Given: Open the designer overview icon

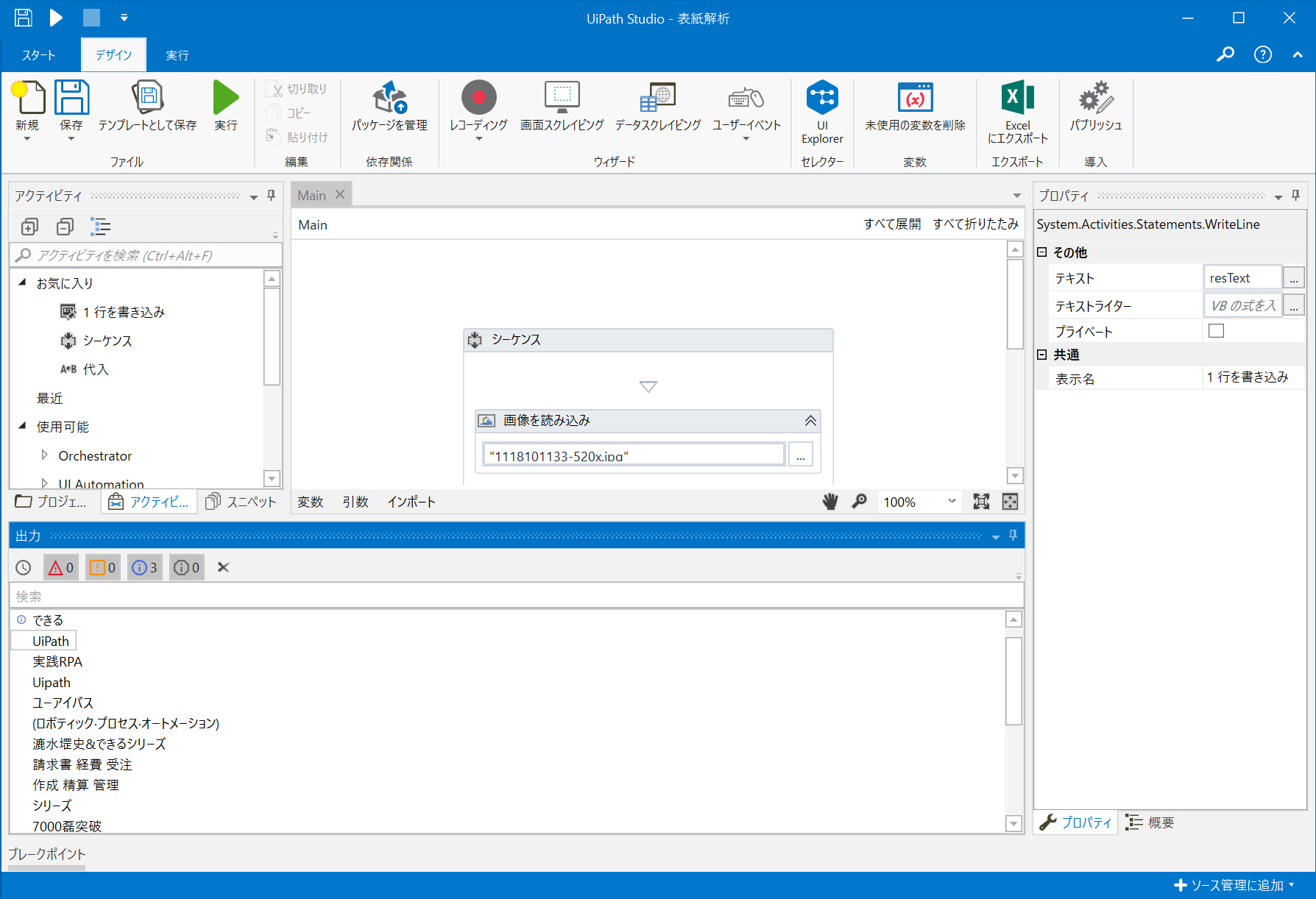Looking at the screenshot, I should pos(1010,502).
